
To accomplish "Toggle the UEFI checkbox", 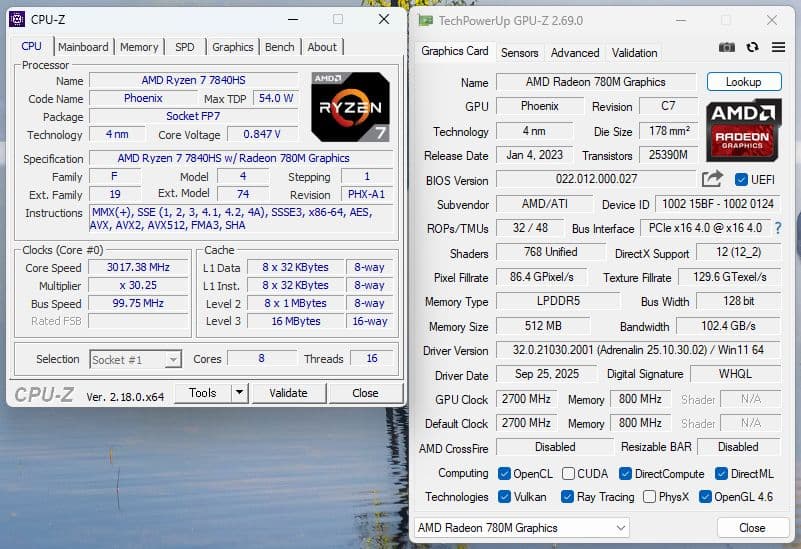I will click(741, 180).
